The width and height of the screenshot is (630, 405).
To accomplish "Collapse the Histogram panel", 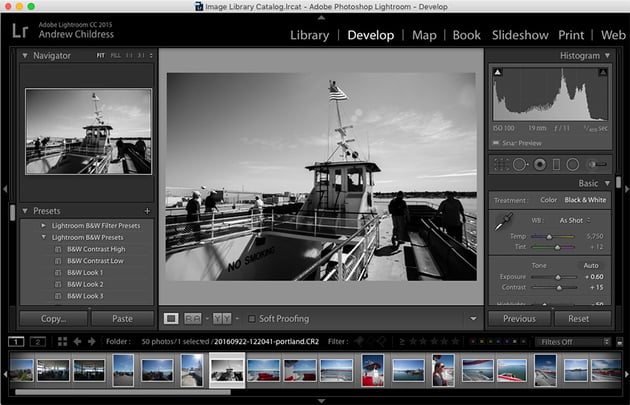I will click(607, 55).
